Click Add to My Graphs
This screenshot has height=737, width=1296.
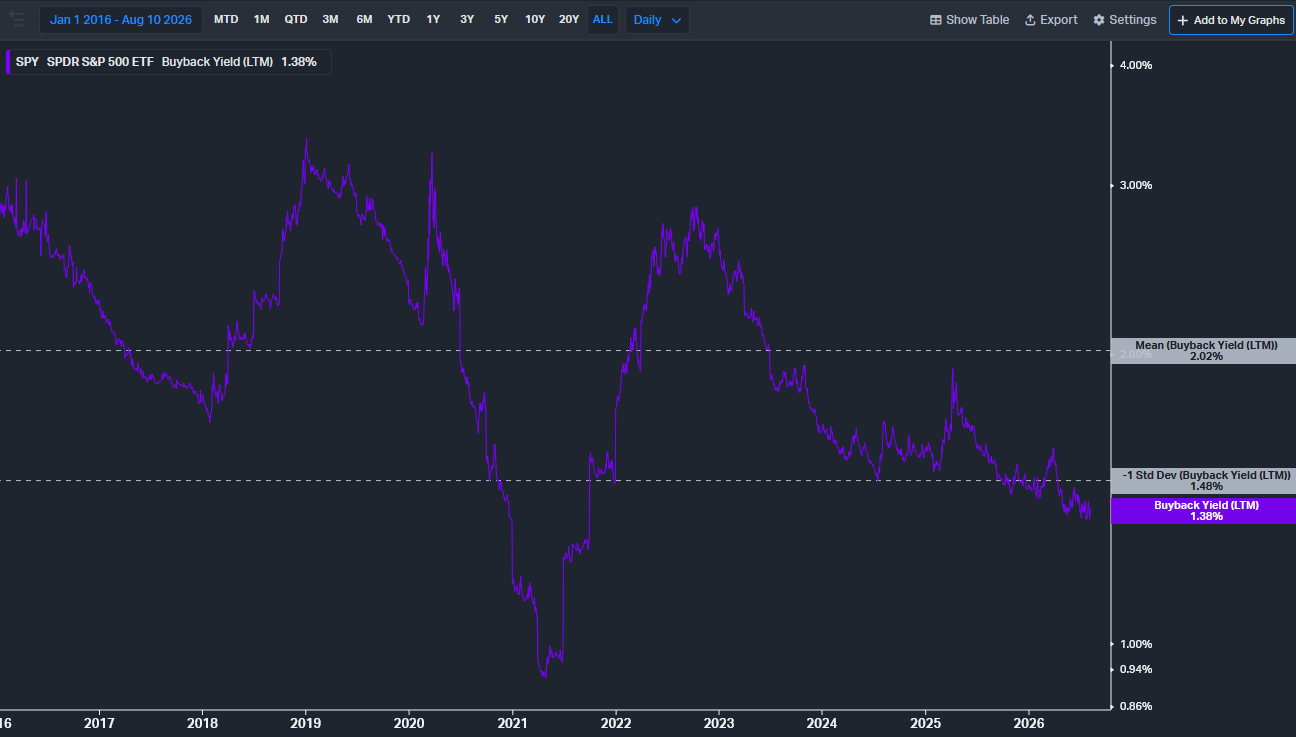(1231, 20)
